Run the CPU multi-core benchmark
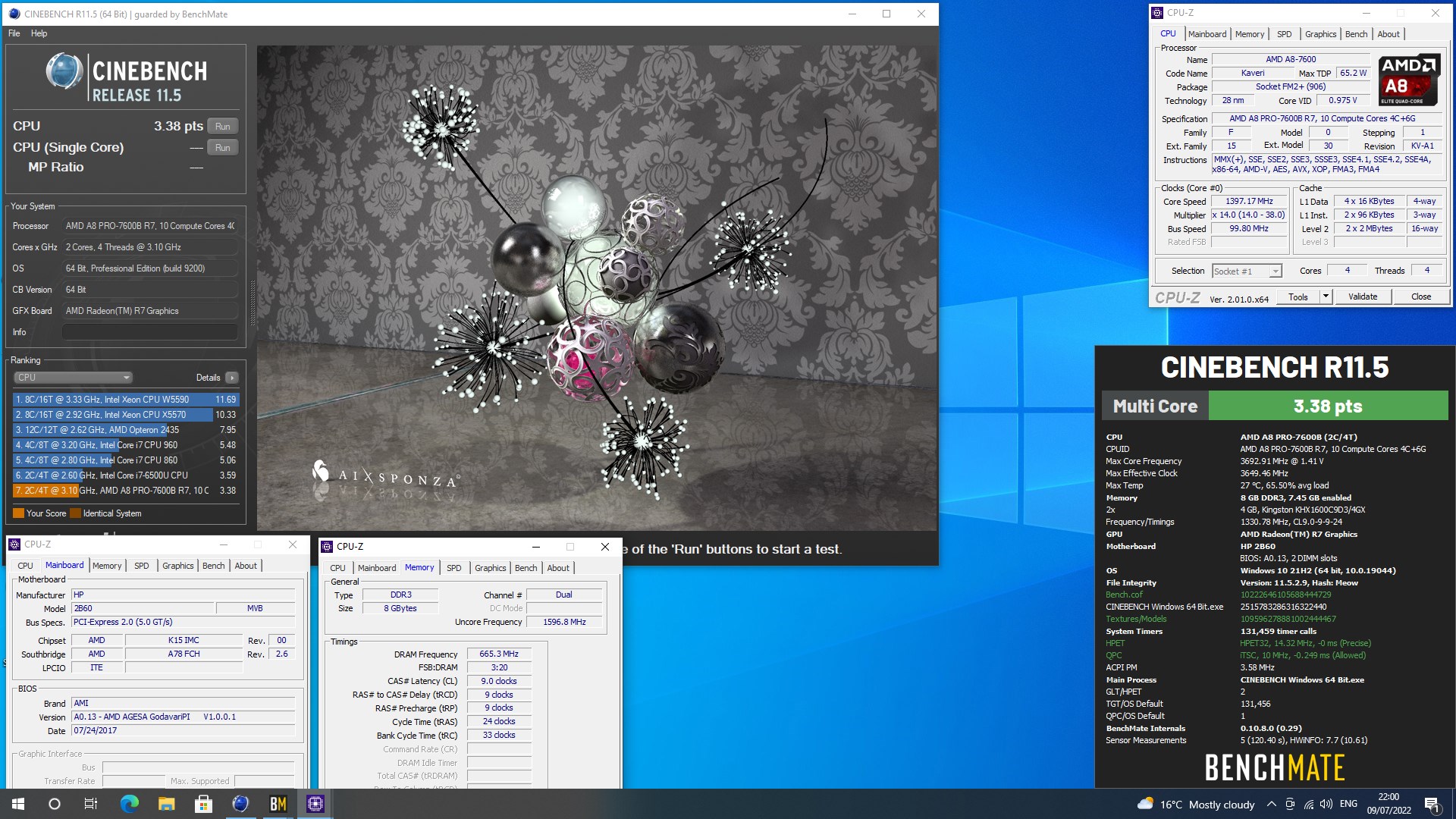The width and height of the screenshot is (1456, 819). (x=222, y=127)
